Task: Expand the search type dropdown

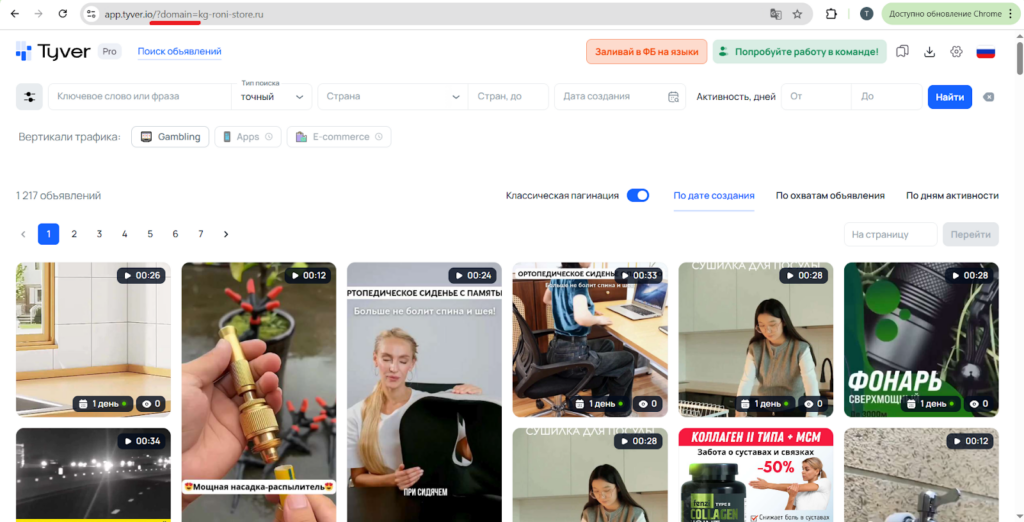Action: (x=271, y=97)
